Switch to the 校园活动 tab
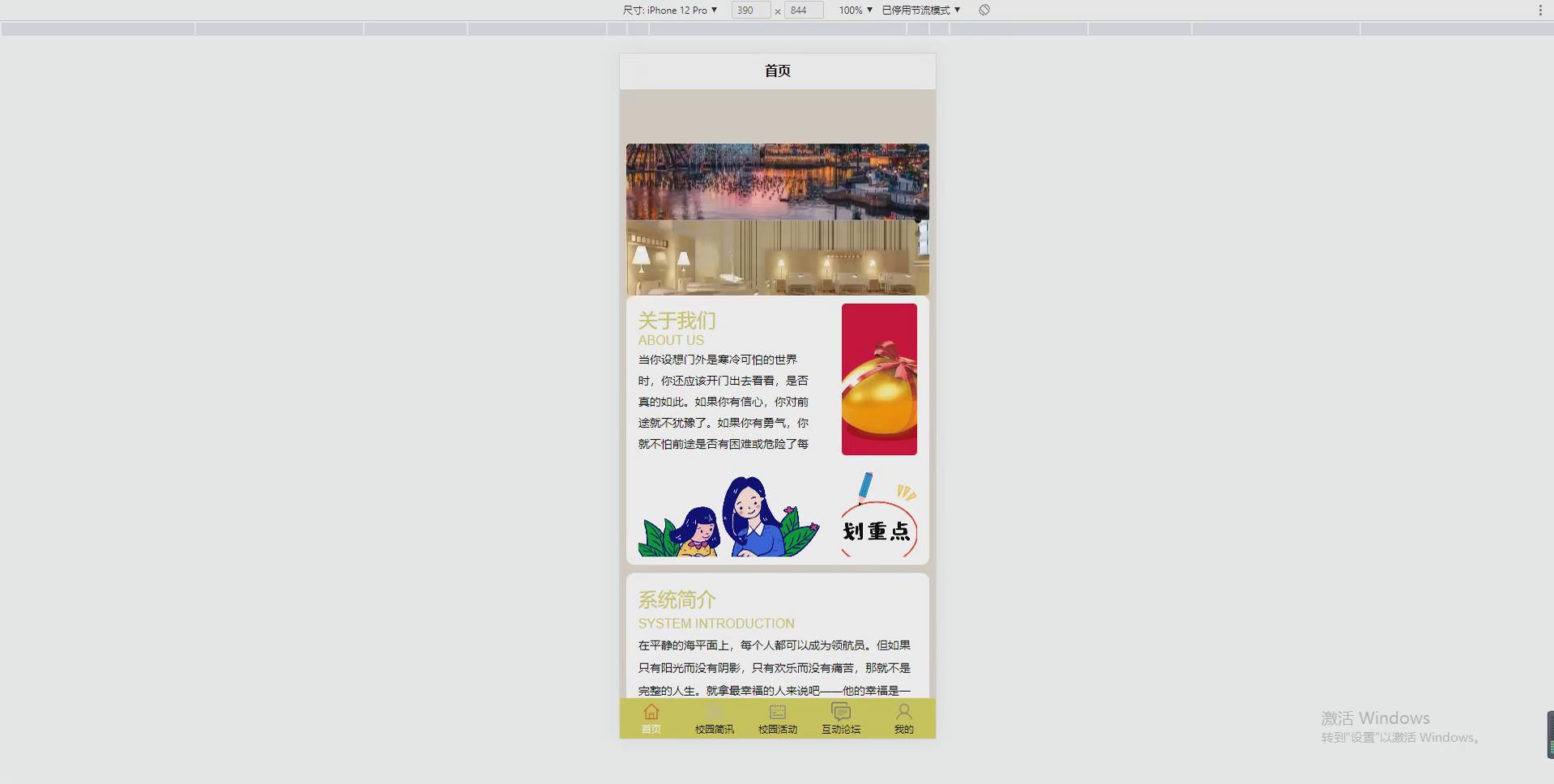1554x784 pixels. [x=777, y=719]
